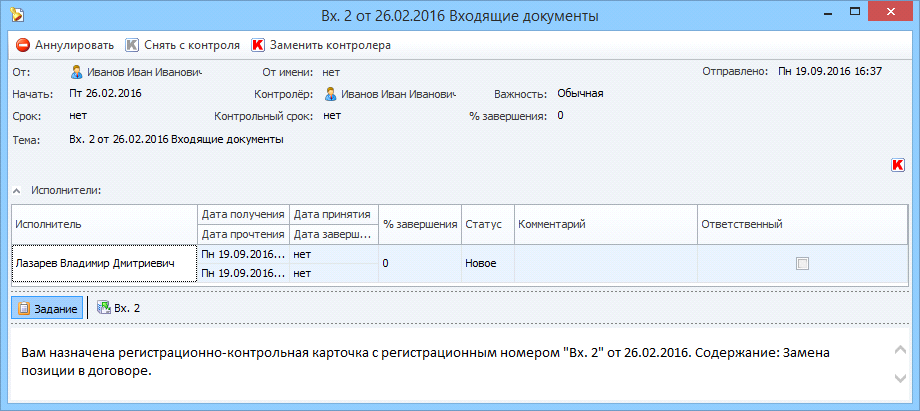Click the empty Комментарий cell for Лазарев

(606, 264)
